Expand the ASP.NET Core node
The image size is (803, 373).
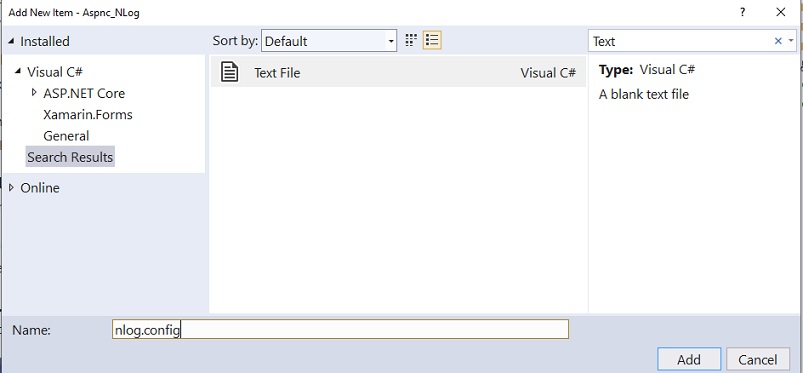34,93
